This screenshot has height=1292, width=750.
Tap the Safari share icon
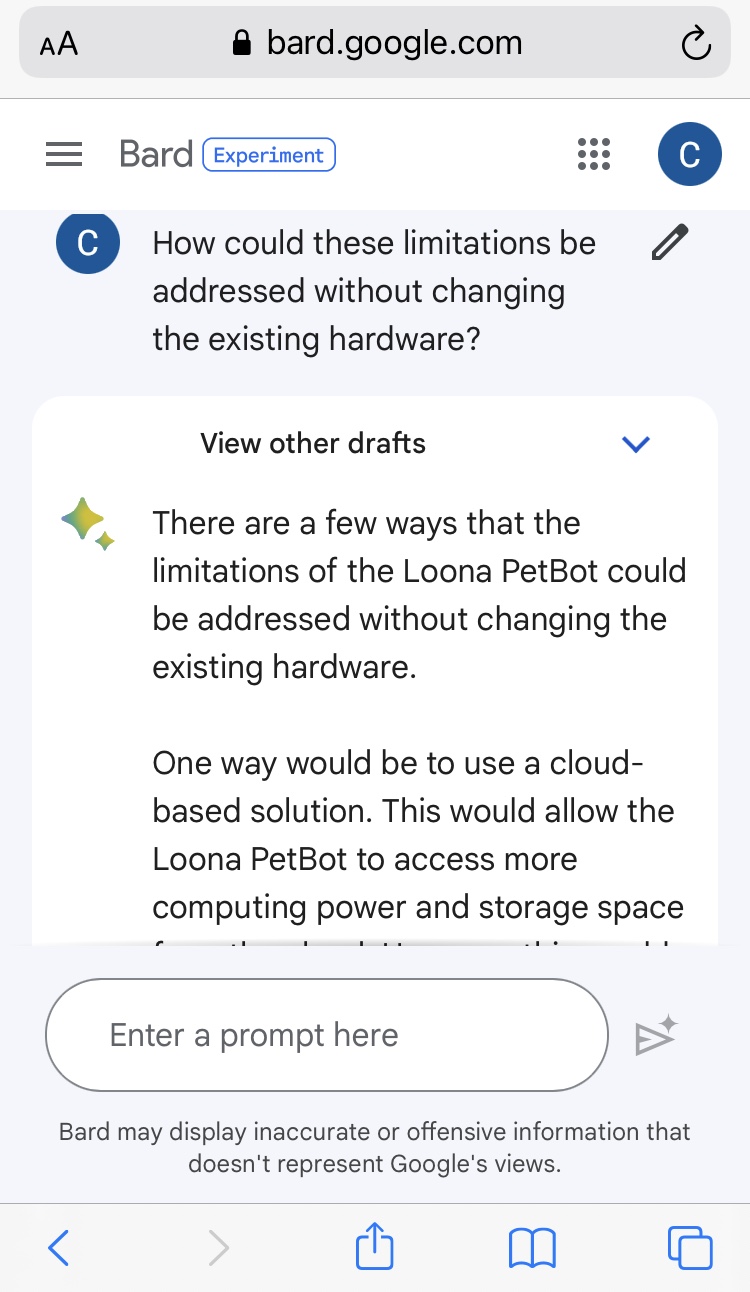point(375,1248)
